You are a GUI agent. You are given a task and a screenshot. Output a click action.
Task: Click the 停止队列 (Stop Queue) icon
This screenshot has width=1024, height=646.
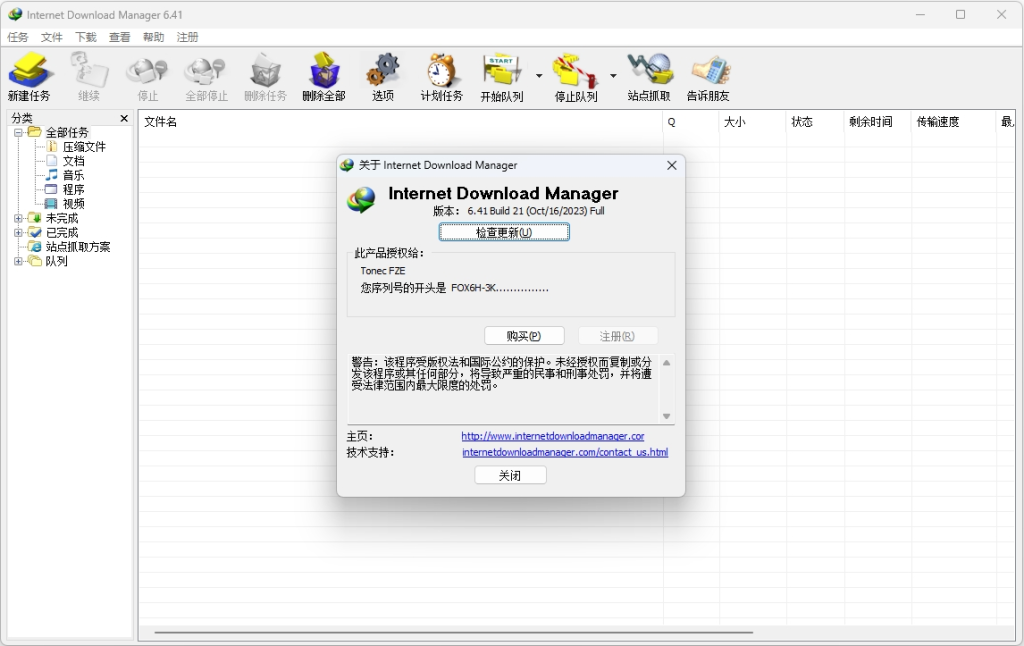click(x=573, y=75)
